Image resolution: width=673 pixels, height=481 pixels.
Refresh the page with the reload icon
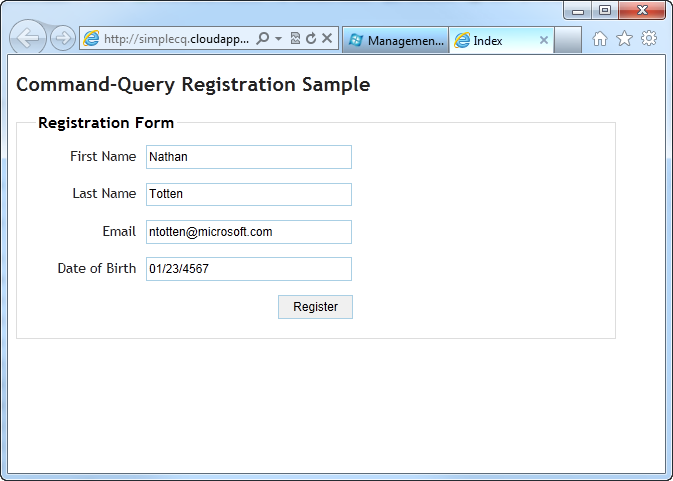click(311, 38)
